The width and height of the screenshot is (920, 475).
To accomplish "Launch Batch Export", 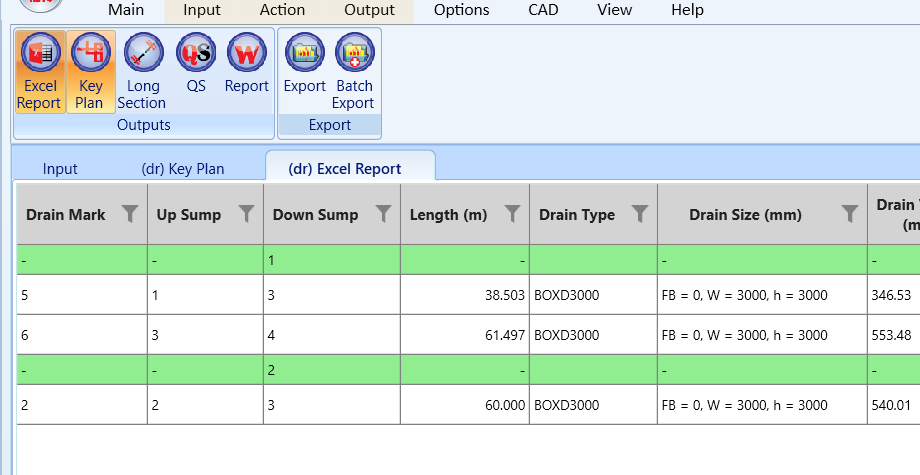I will click(354, 72).
